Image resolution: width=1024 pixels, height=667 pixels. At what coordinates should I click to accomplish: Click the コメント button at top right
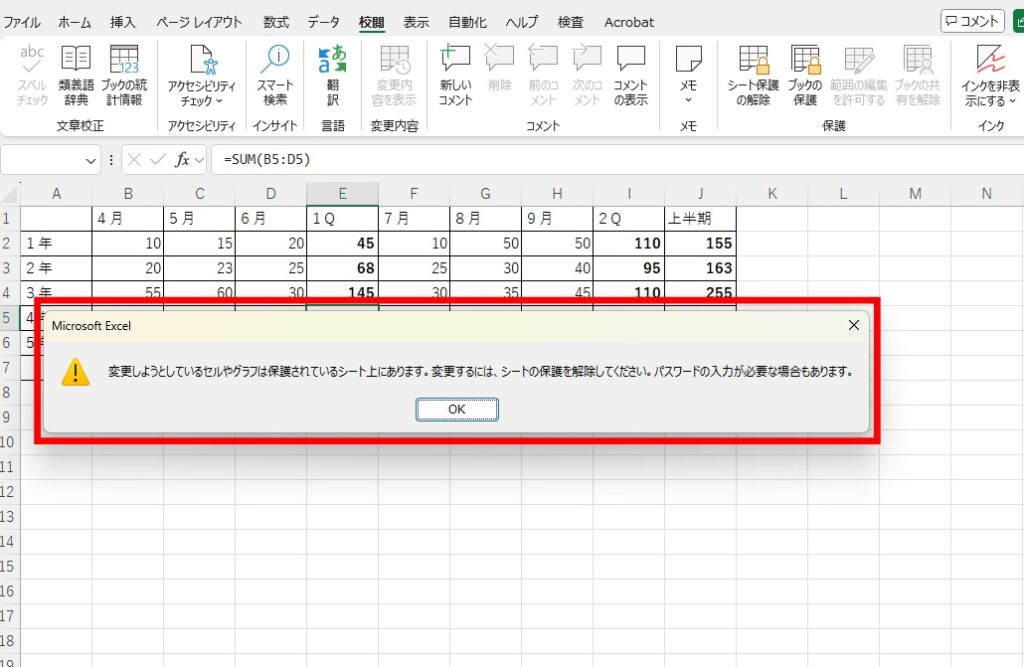[972, 21]
